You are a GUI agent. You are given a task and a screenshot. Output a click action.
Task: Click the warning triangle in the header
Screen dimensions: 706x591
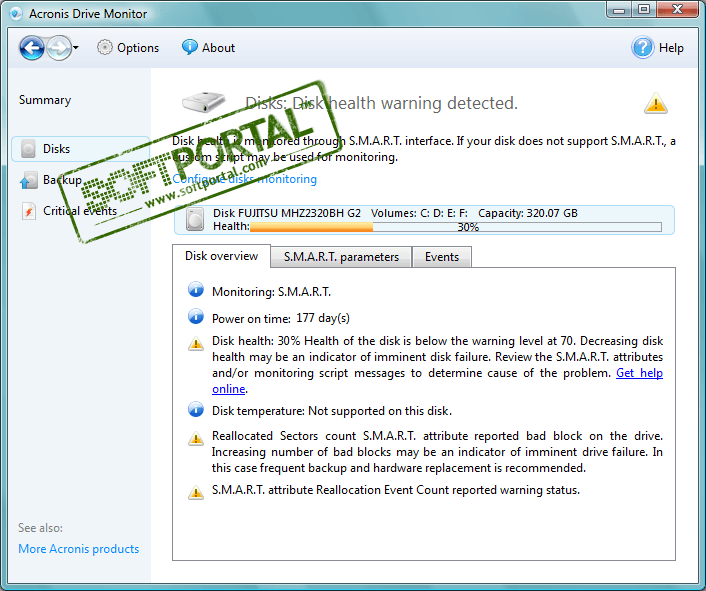pyautogui.click(x=656, y=103)
